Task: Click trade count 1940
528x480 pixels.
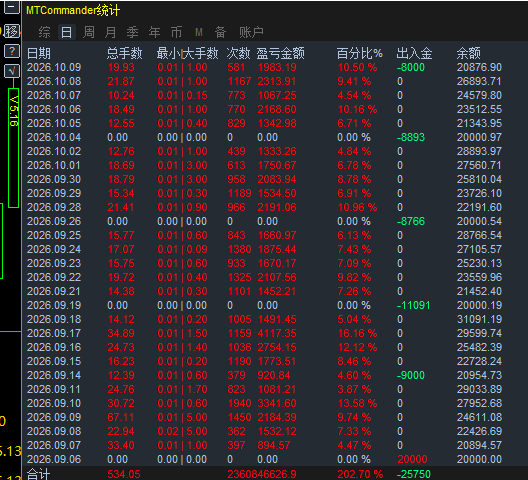Action: click(239, 403)
